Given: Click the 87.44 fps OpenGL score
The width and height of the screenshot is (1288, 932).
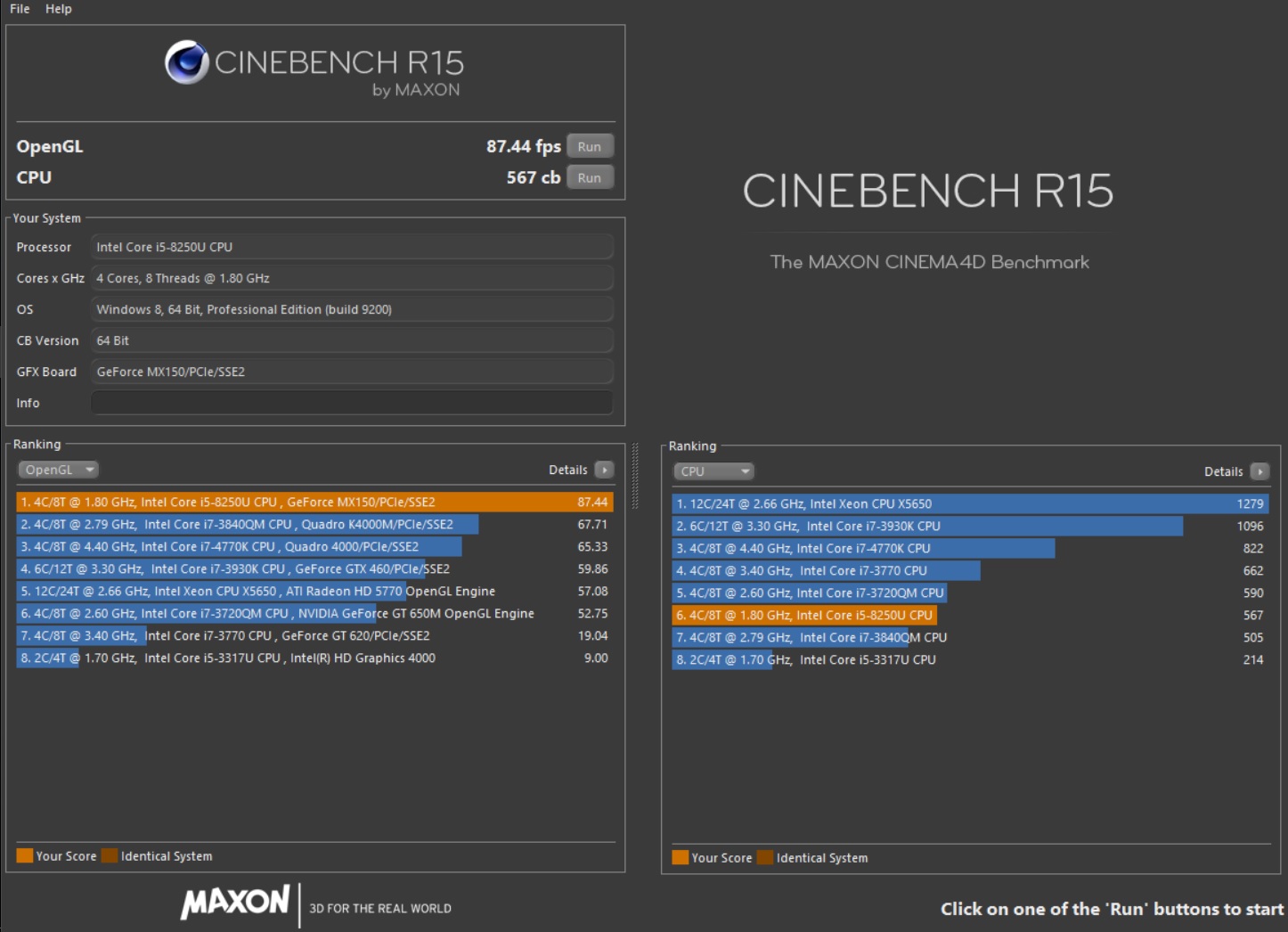Looking at the screenshot, I should [x=523, y=146].
